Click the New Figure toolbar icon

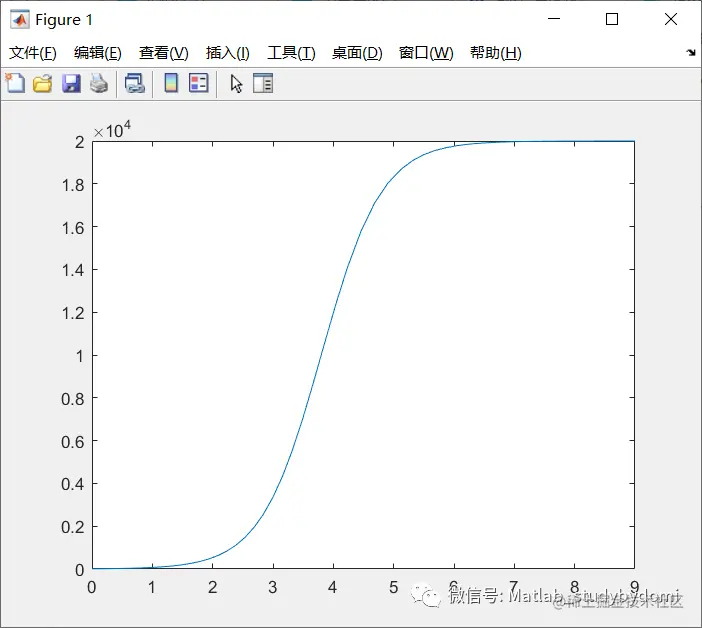(15, 83)
